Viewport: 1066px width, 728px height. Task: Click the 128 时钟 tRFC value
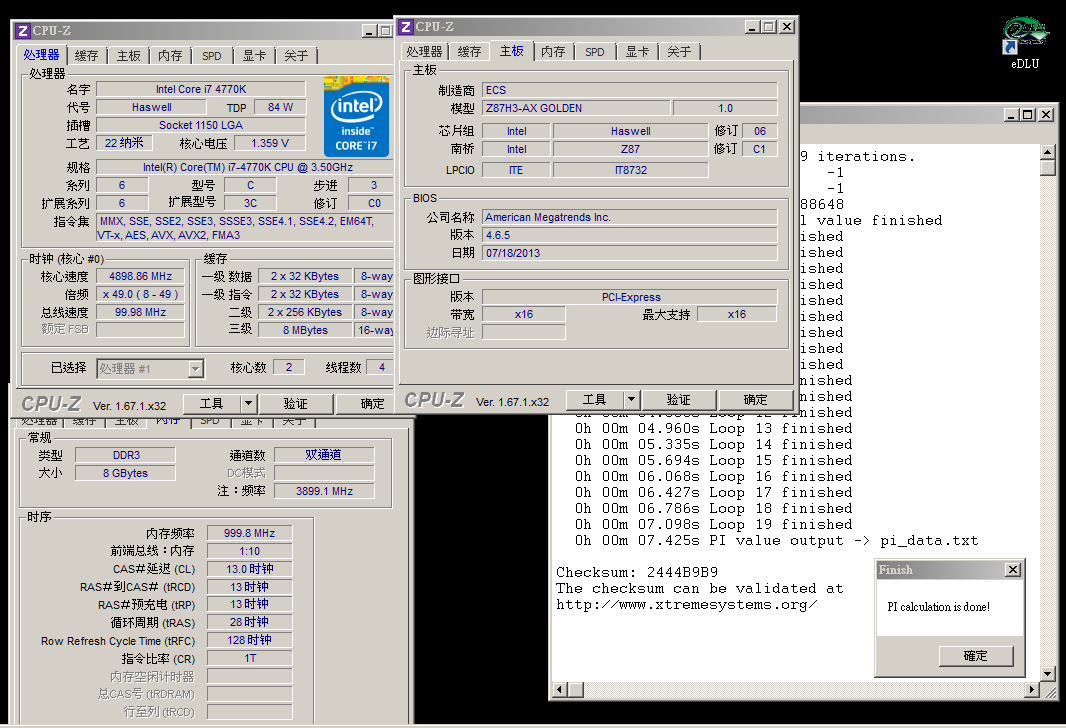250,640
